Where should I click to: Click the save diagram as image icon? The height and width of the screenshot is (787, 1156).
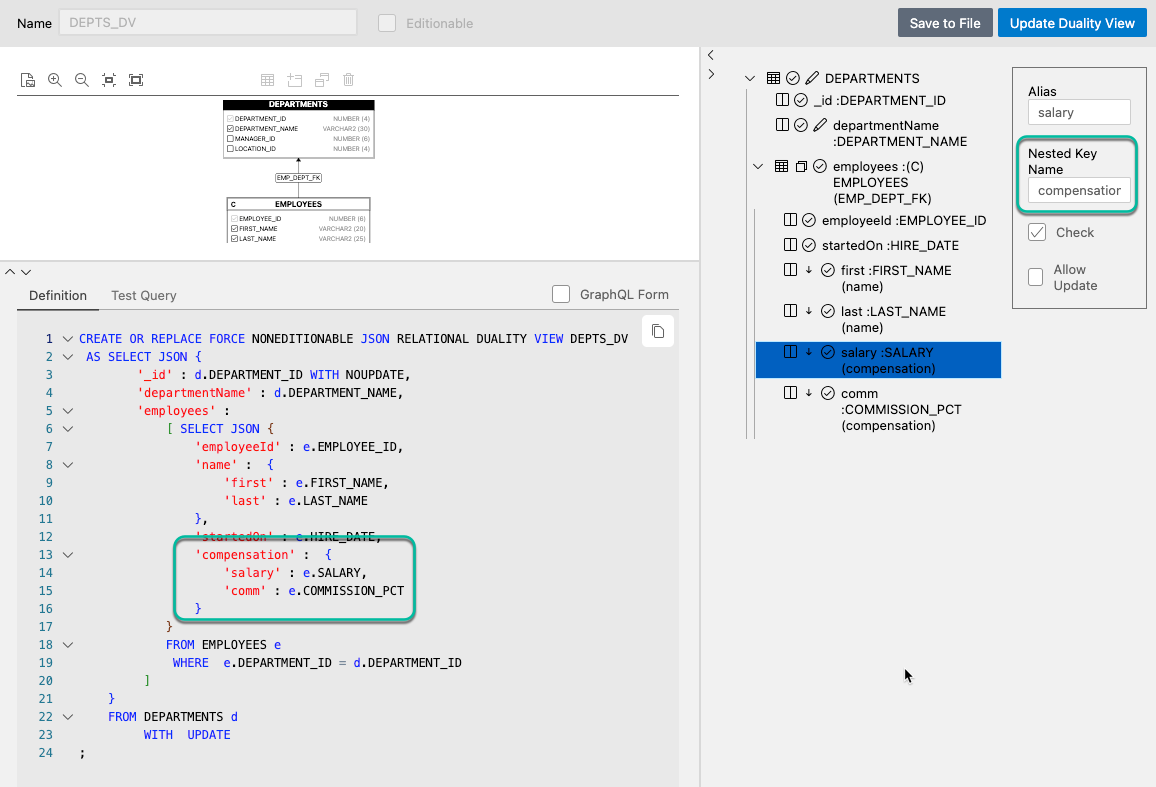click(27, 80)
